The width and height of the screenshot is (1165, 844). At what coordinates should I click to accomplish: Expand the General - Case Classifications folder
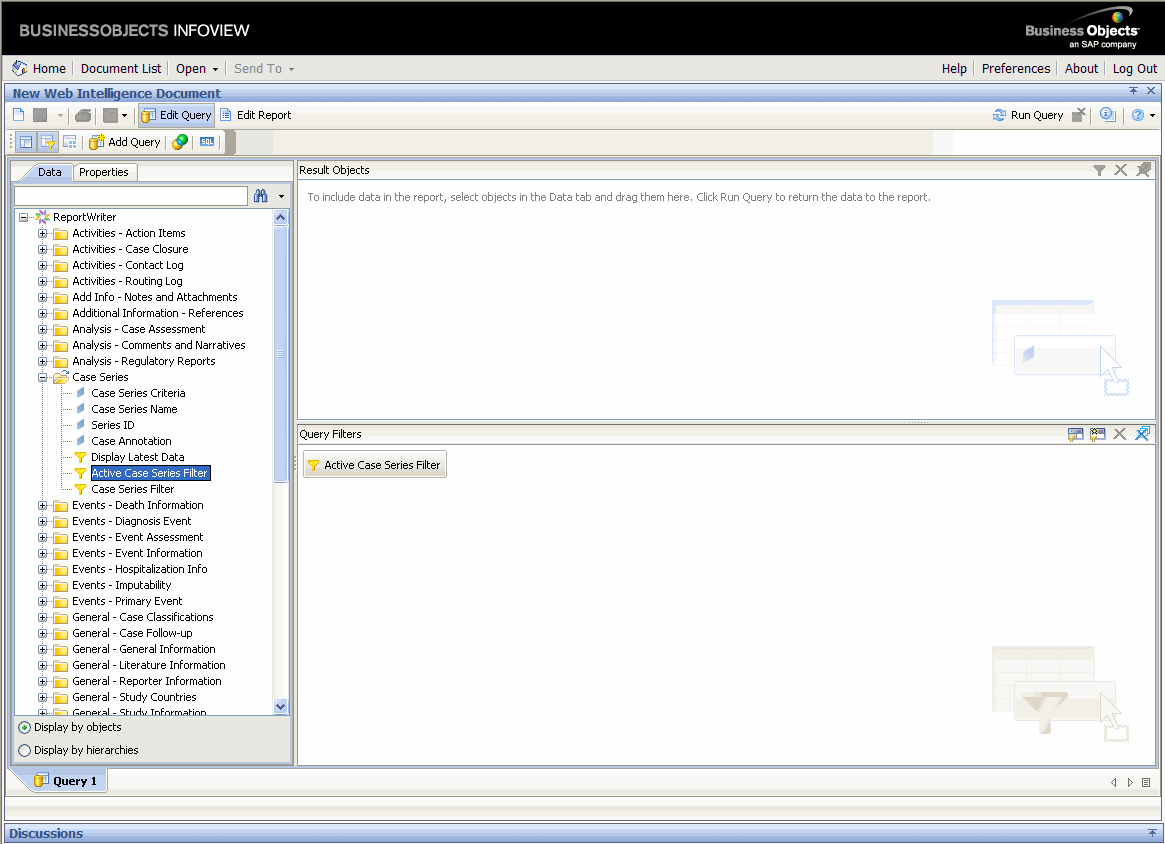42,617
